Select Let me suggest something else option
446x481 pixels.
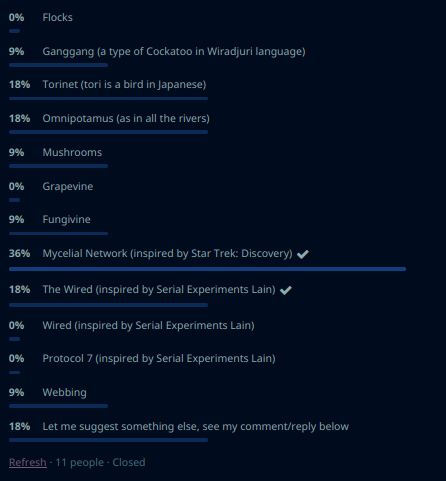click(195, 426)
